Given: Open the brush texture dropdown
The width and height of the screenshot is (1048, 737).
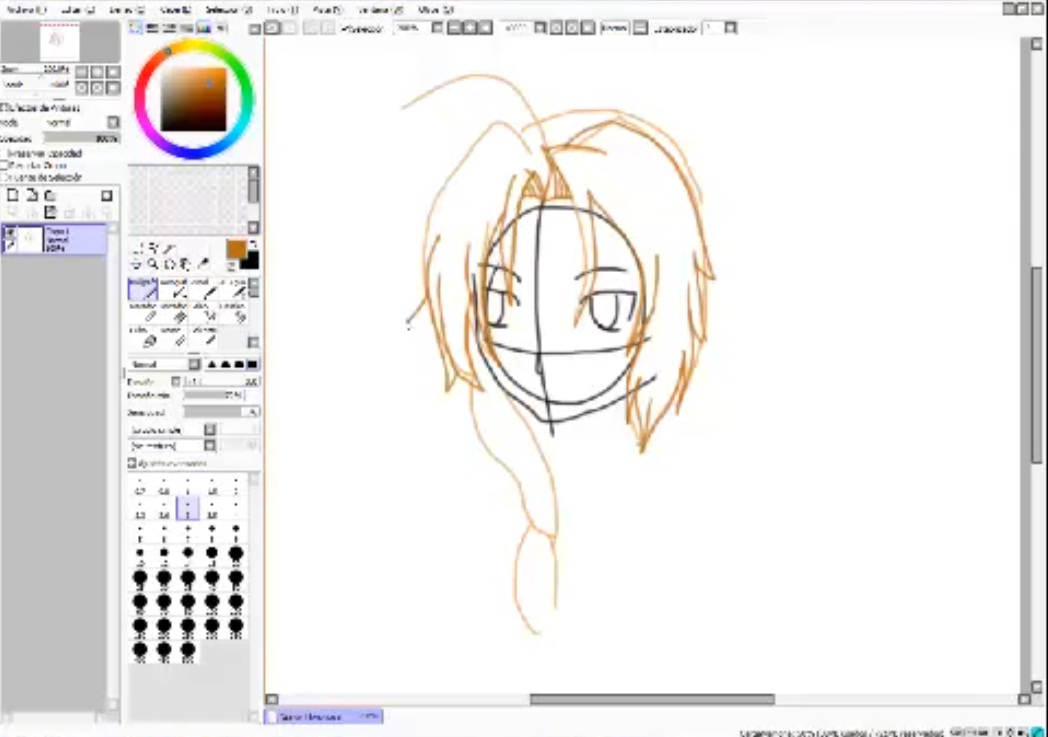Looking at the screenshot, I should 210,446.
